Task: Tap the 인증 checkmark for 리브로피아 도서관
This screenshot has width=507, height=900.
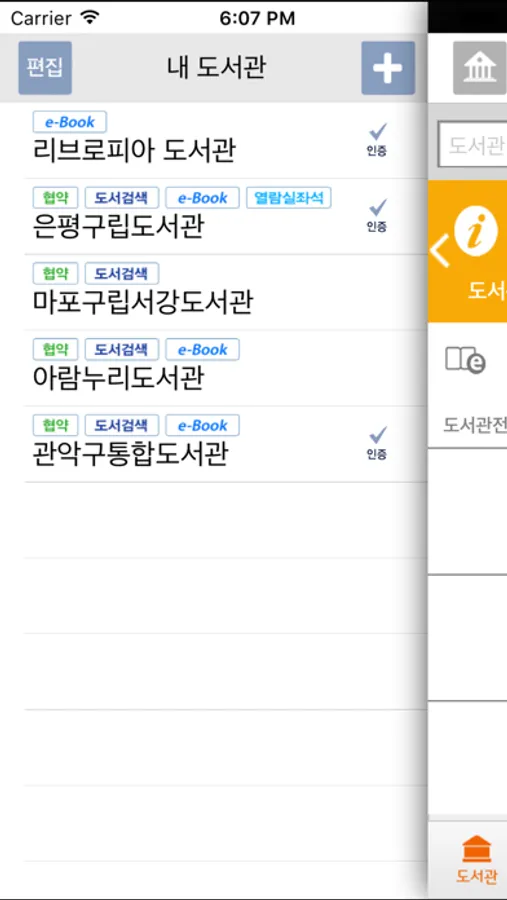Action: click(x=377, y=139)
